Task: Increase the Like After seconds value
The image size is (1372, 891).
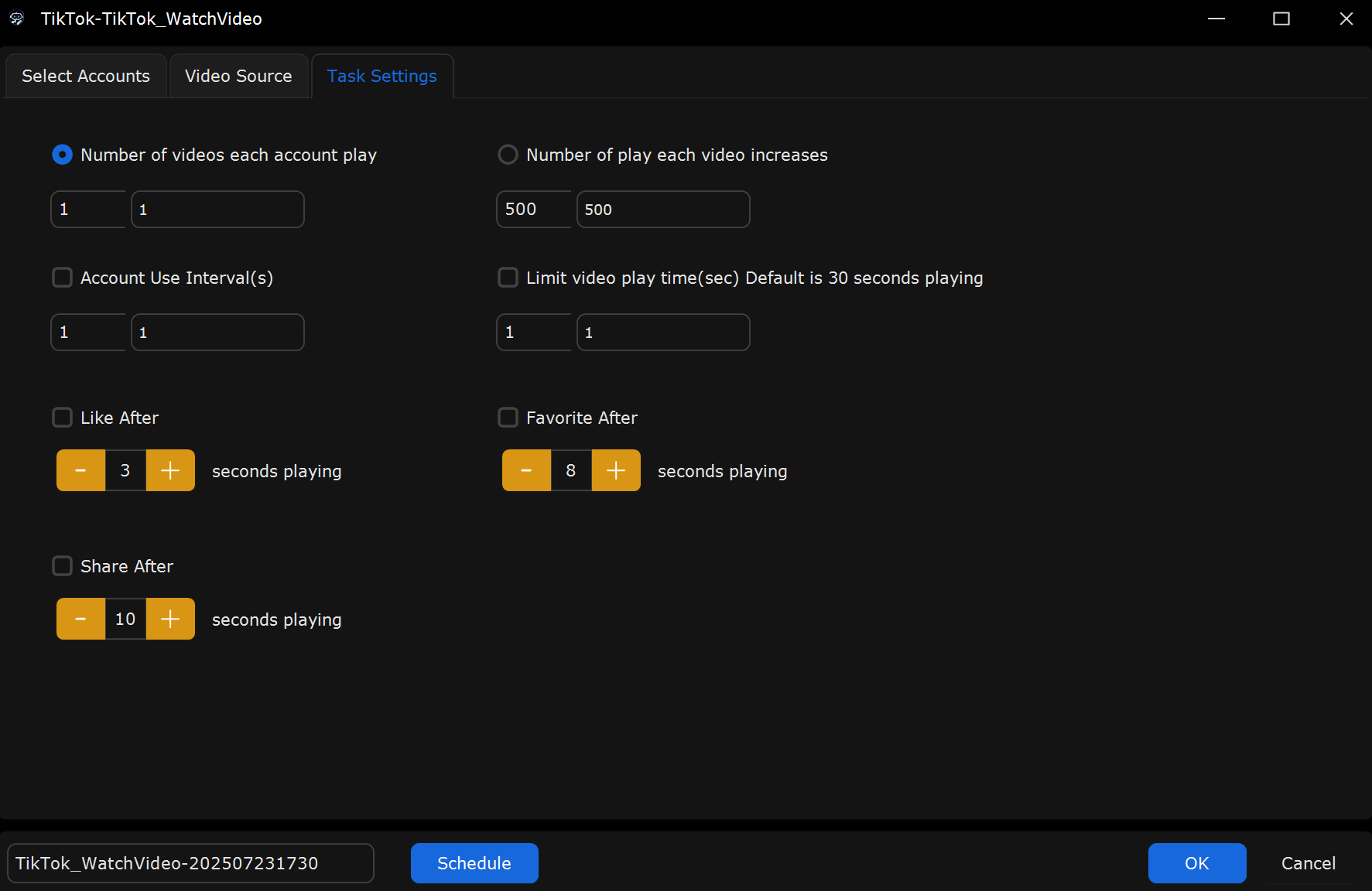Action: click(170, 470)
